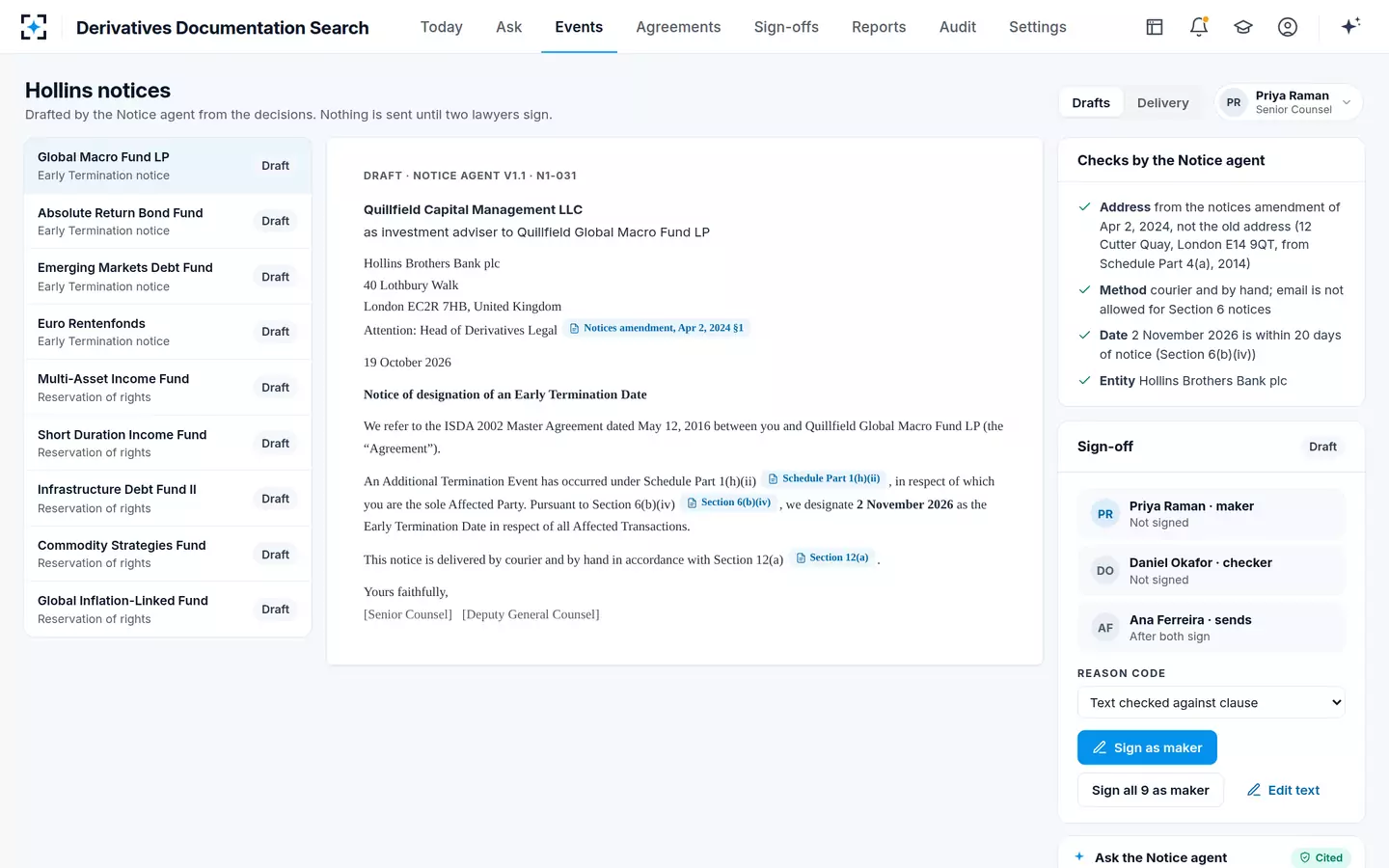This screenshot has height=868, width=1389.
Task: Switch to the Drafts view
Action: coord(1091,103)
